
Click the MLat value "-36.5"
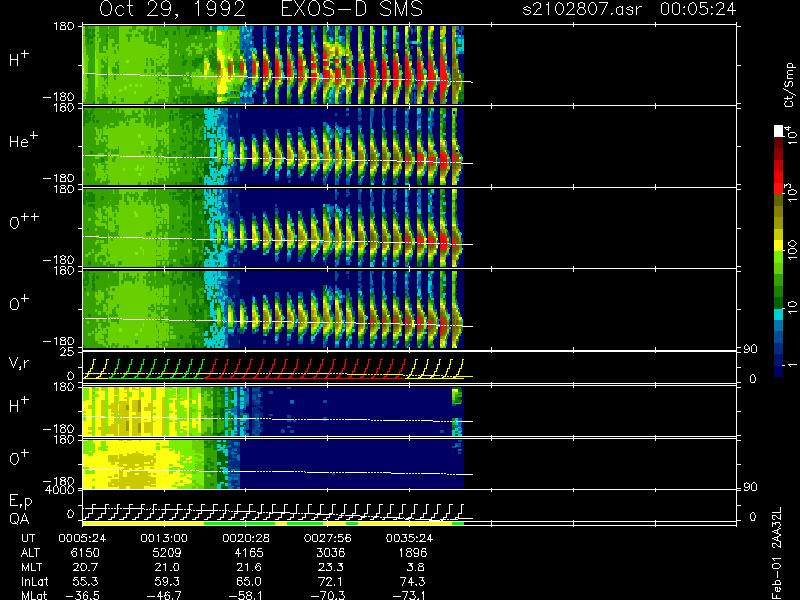coord(83,595)
